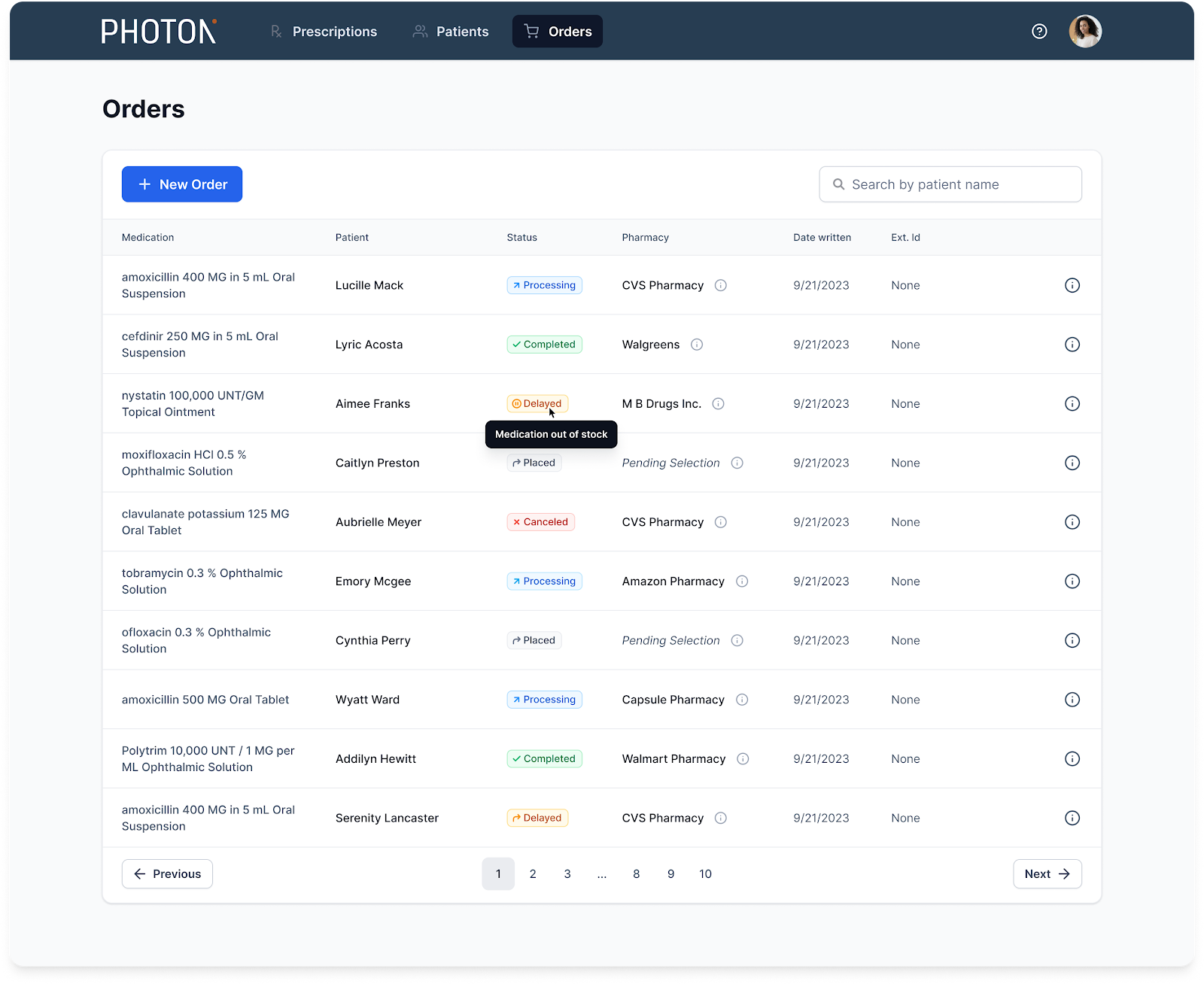This screenshot has width=1204, height=984.
Task: Select nystatin 100,000 UNT/GM Topical Ointment
Action: [193, 404]
